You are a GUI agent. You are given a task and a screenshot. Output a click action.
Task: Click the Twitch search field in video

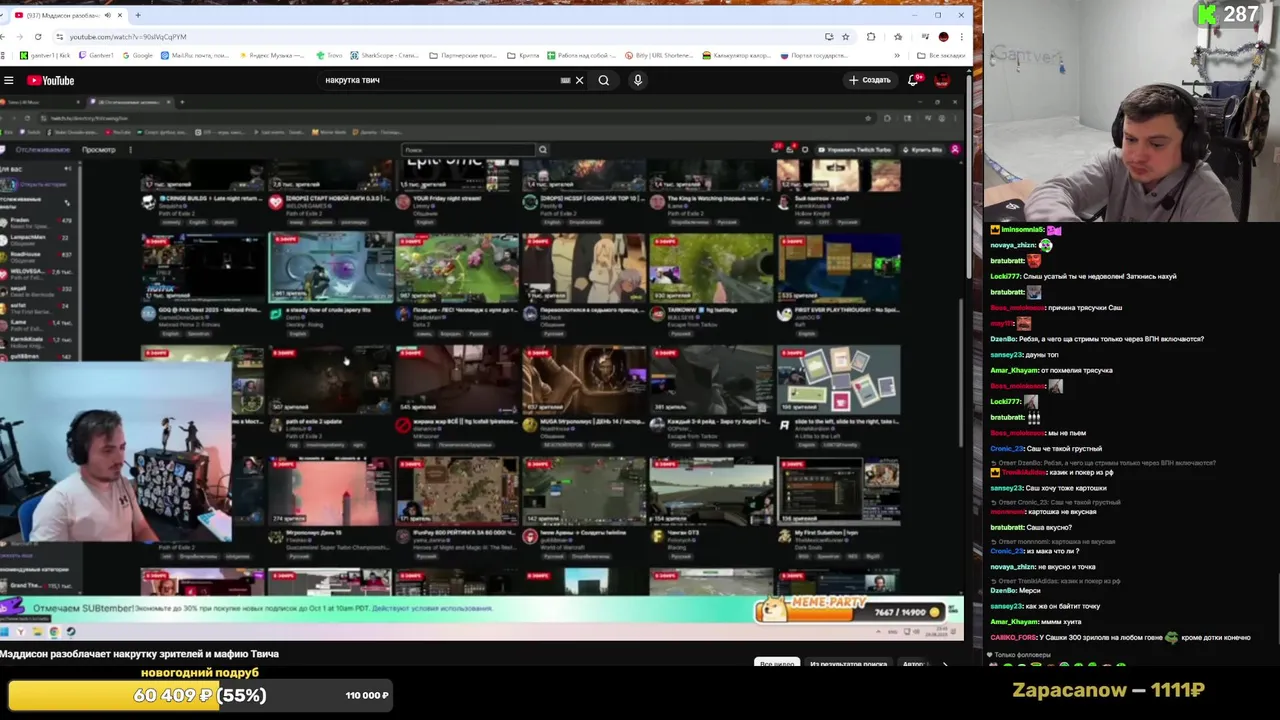(x=468, y=150)
